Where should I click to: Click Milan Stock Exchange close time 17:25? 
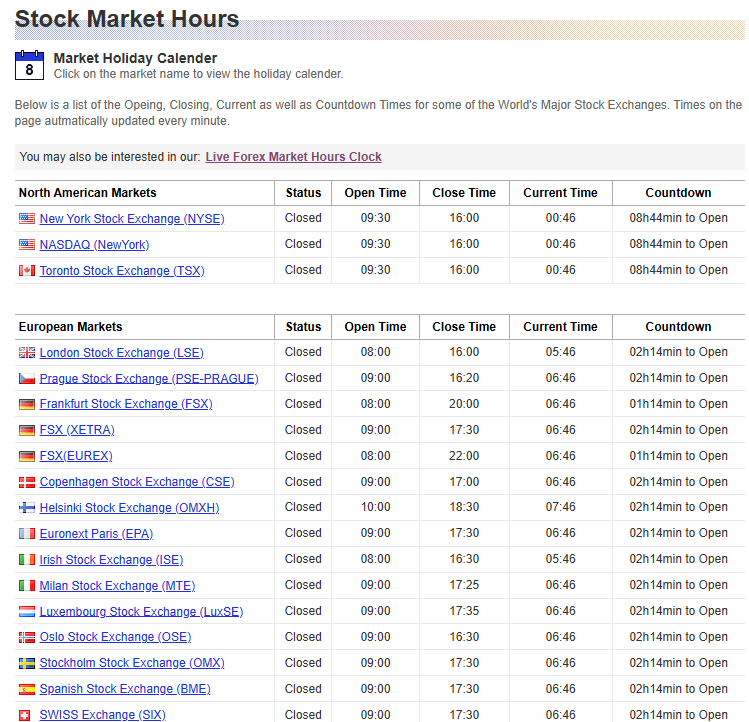click(464, 585)
